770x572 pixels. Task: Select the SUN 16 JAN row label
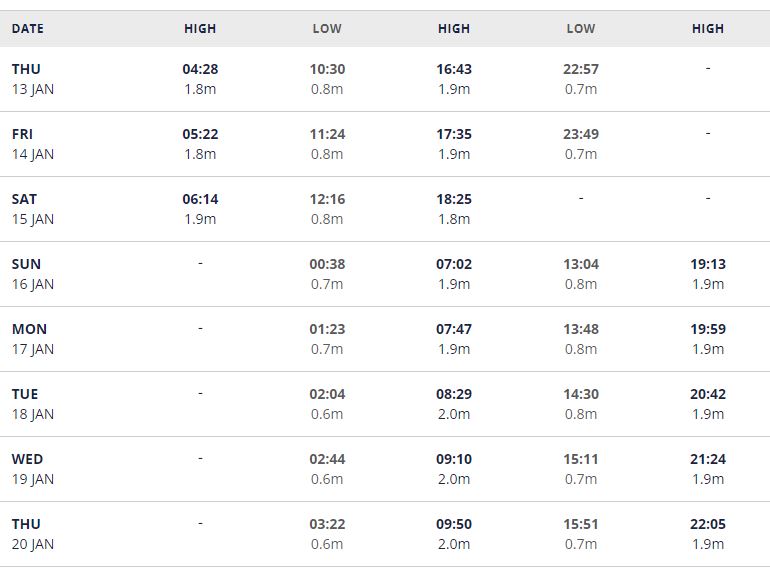33,274
